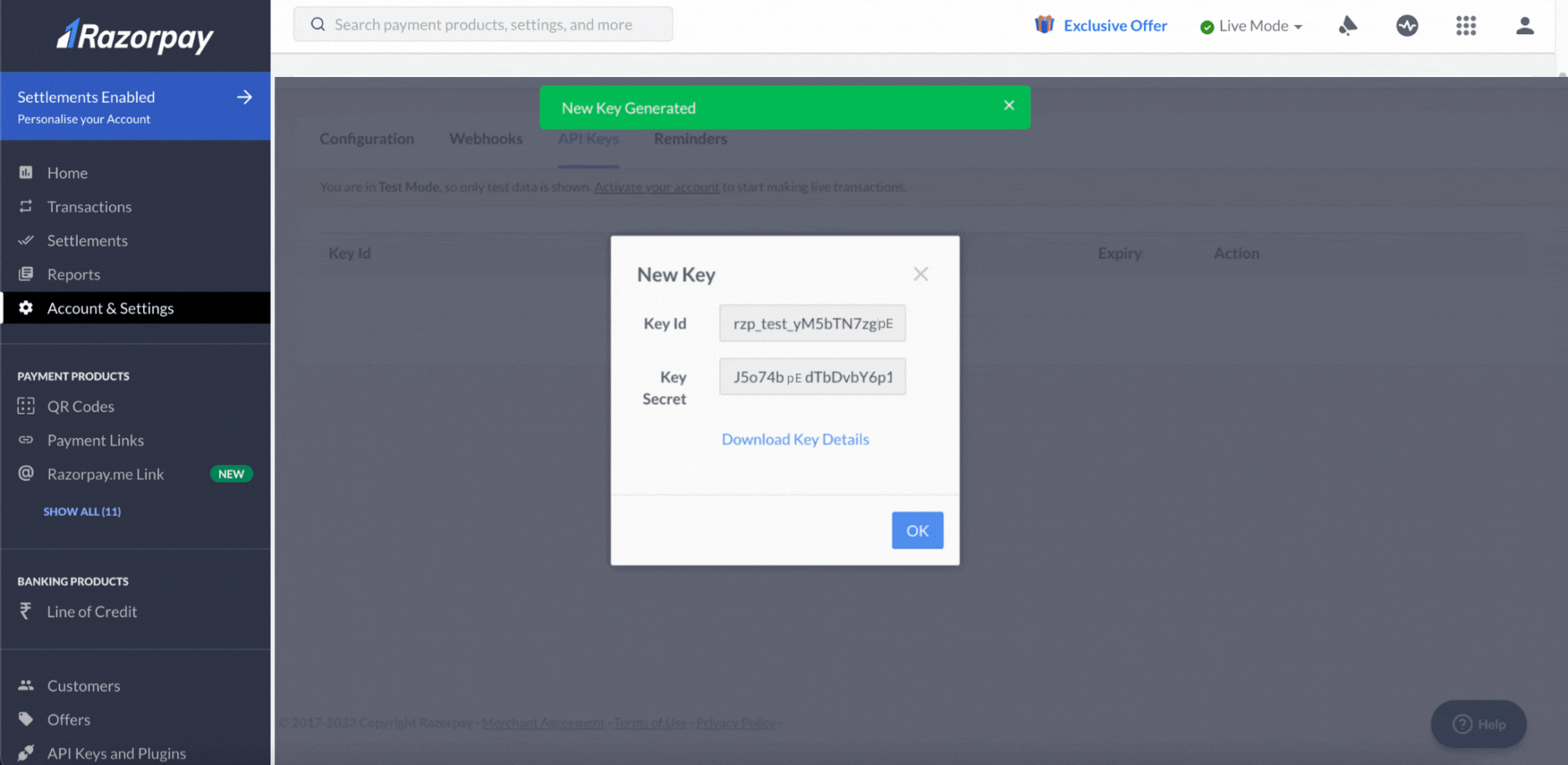
Task: Click the Home sidebar icon
Action: 26,172
